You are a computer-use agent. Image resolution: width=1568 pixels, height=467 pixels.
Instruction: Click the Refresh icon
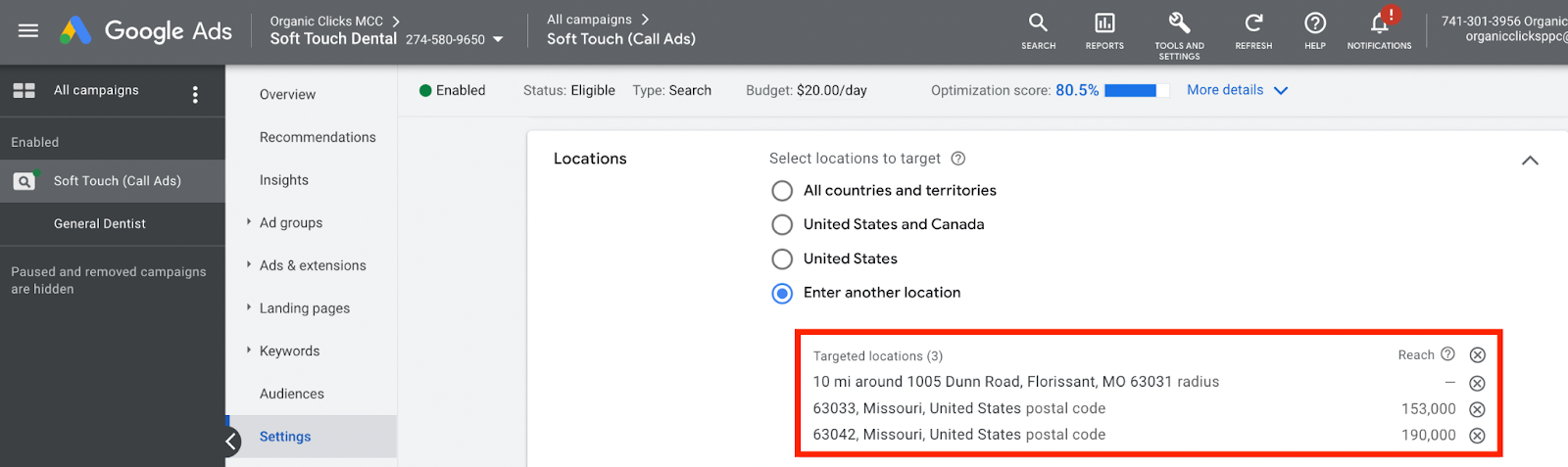tap(1253, 23)
